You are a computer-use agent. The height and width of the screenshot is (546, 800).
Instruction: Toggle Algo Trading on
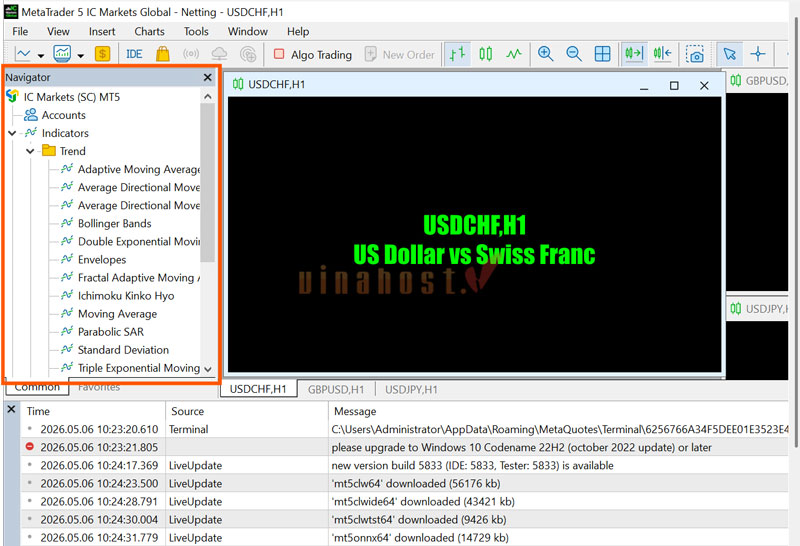313,54
